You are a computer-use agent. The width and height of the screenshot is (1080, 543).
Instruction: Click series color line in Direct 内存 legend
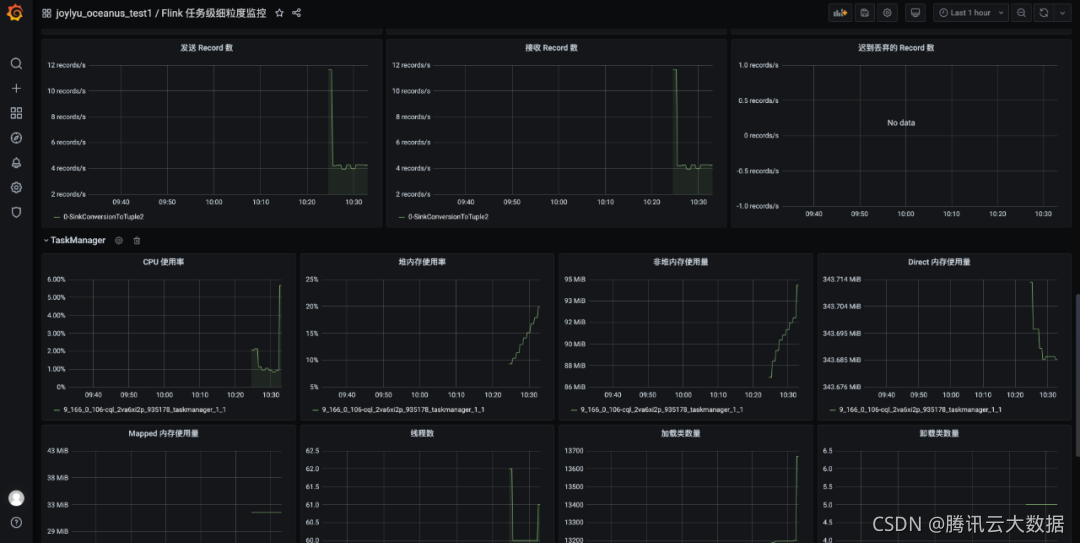pos(833,409)
